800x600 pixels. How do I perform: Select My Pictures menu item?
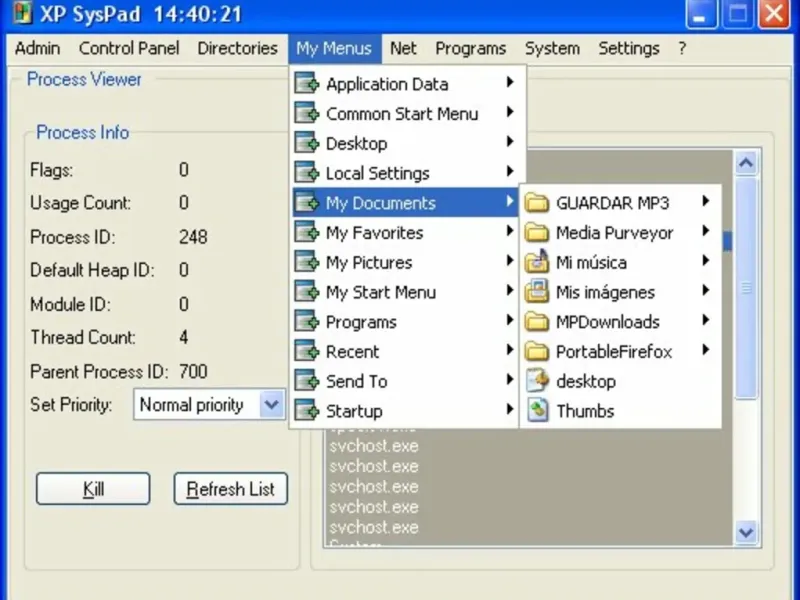click(405, 262)
